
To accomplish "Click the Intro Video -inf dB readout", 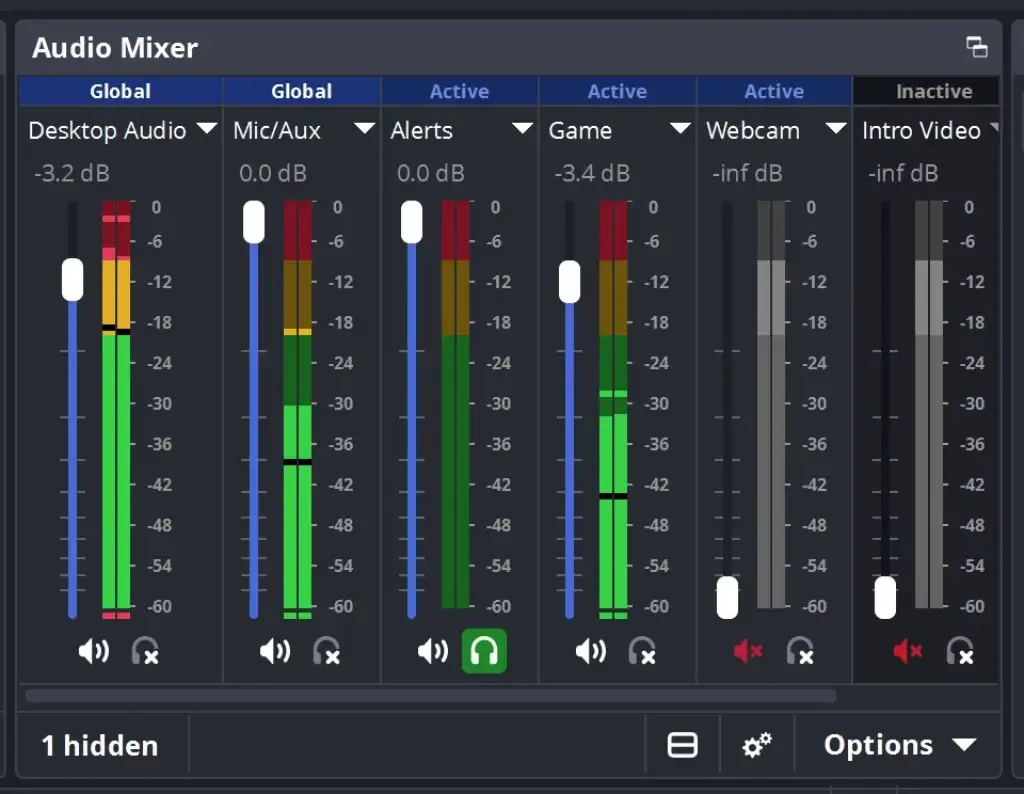I will click(903, 173).
